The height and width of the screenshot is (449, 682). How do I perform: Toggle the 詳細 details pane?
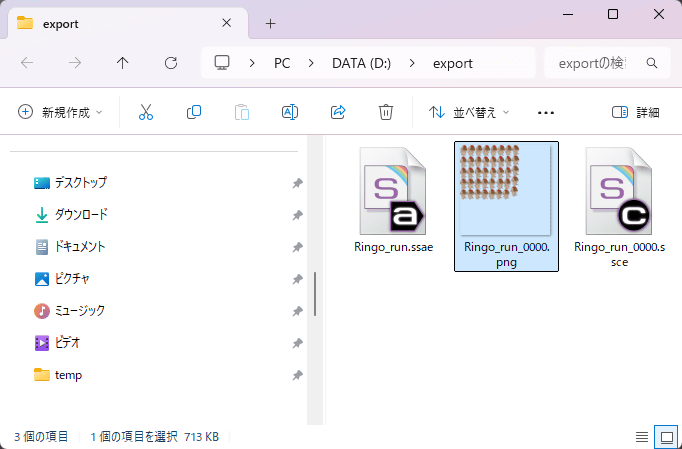(636, 112)
